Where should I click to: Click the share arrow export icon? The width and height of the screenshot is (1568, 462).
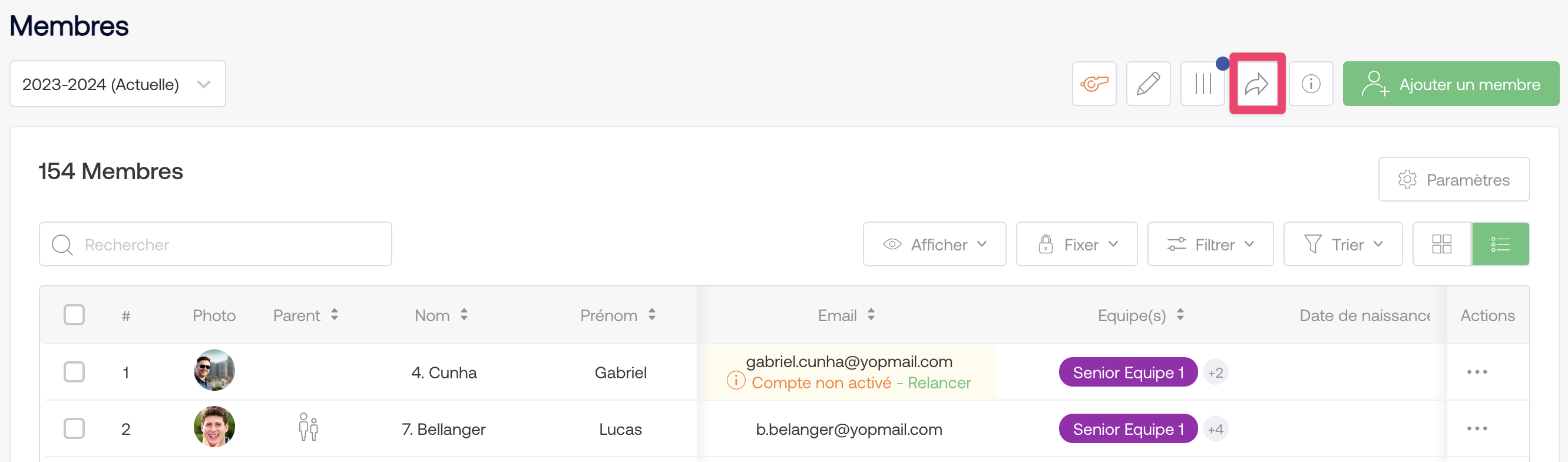[1257, 84]
